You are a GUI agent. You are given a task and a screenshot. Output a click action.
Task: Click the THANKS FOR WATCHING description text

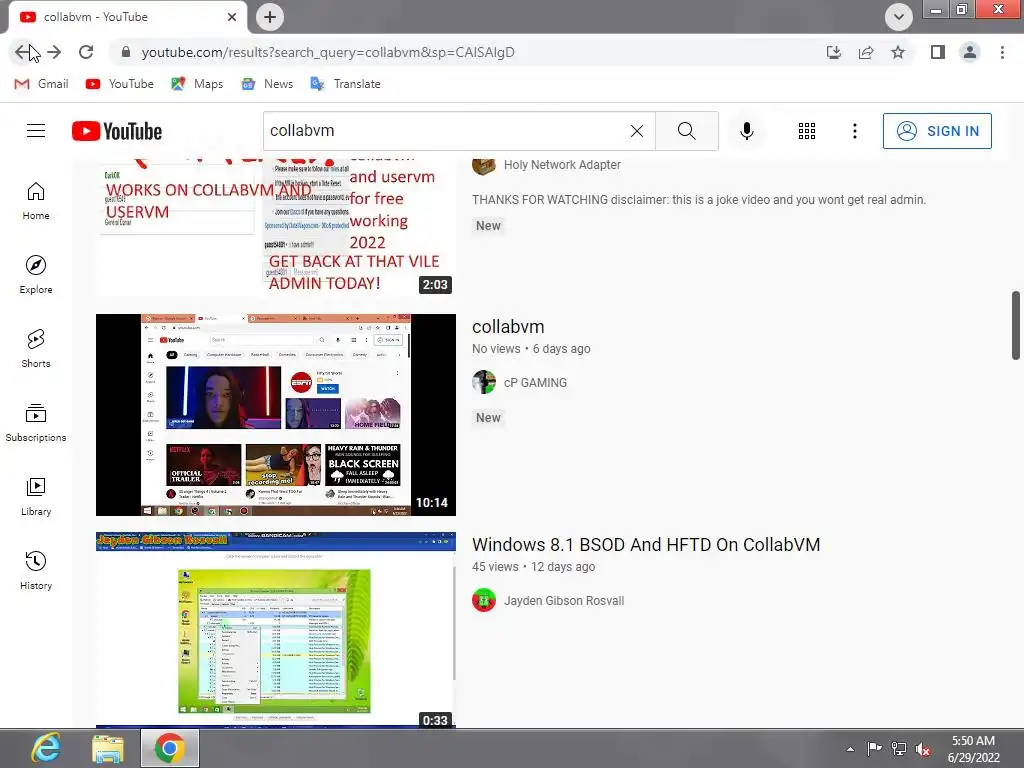[699, 200]
